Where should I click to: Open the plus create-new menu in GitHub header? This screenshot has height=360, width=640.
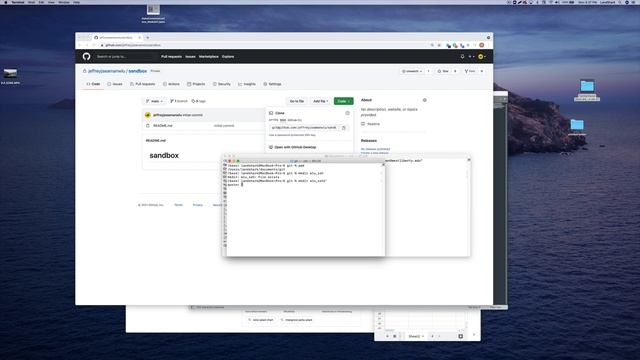pos(471,57)
